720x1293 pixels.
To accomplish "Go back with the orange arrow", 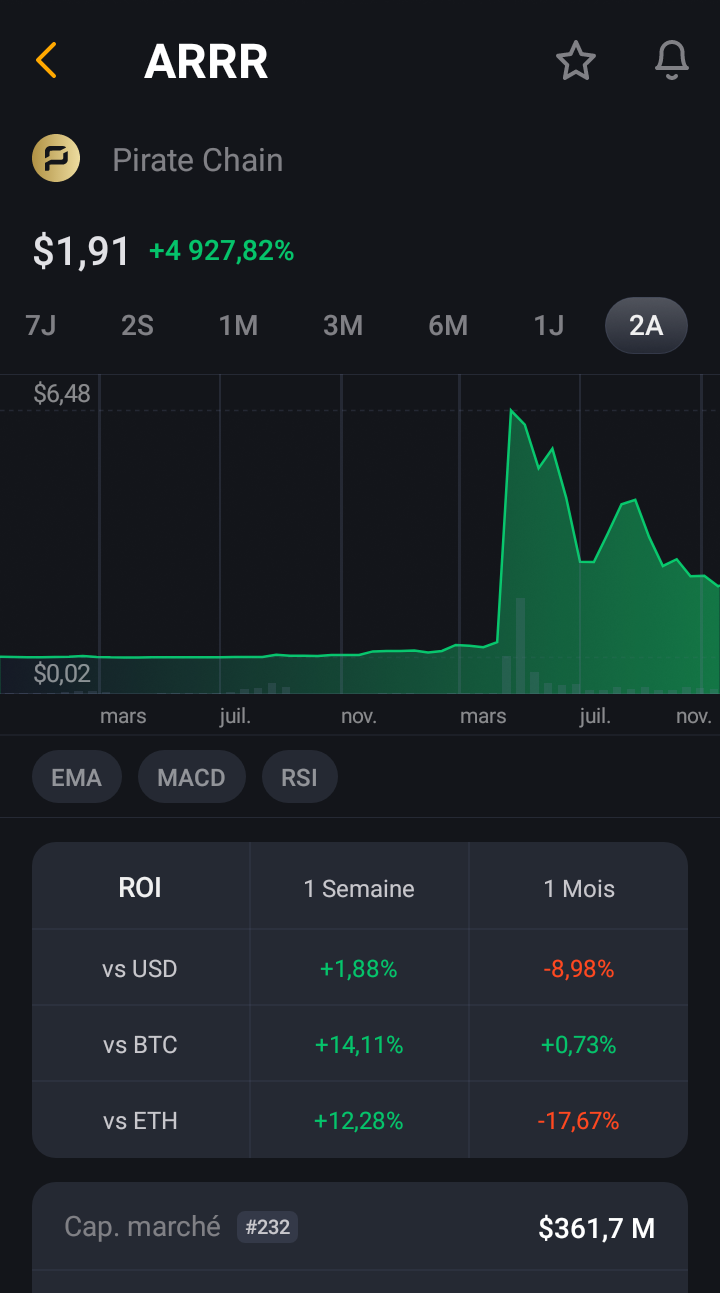I will pyautogui.click(x=46, y=61).
